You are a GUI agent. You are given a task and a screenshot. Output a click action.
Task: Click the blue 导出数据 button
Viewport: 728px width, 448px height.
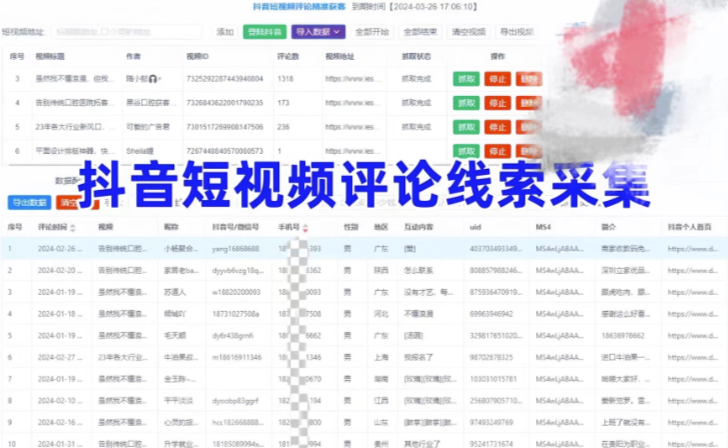pos(29,202)
